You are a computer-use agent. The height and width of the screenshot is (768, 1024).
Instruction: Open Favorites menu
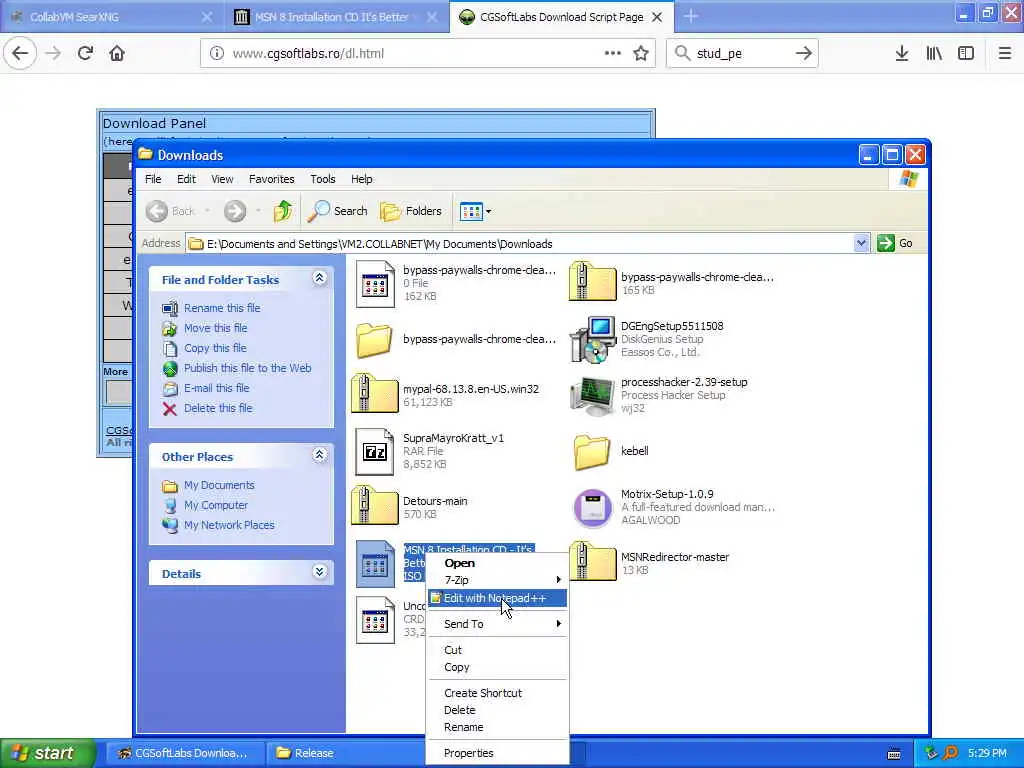pyautogui.click(x=272, y=179)
